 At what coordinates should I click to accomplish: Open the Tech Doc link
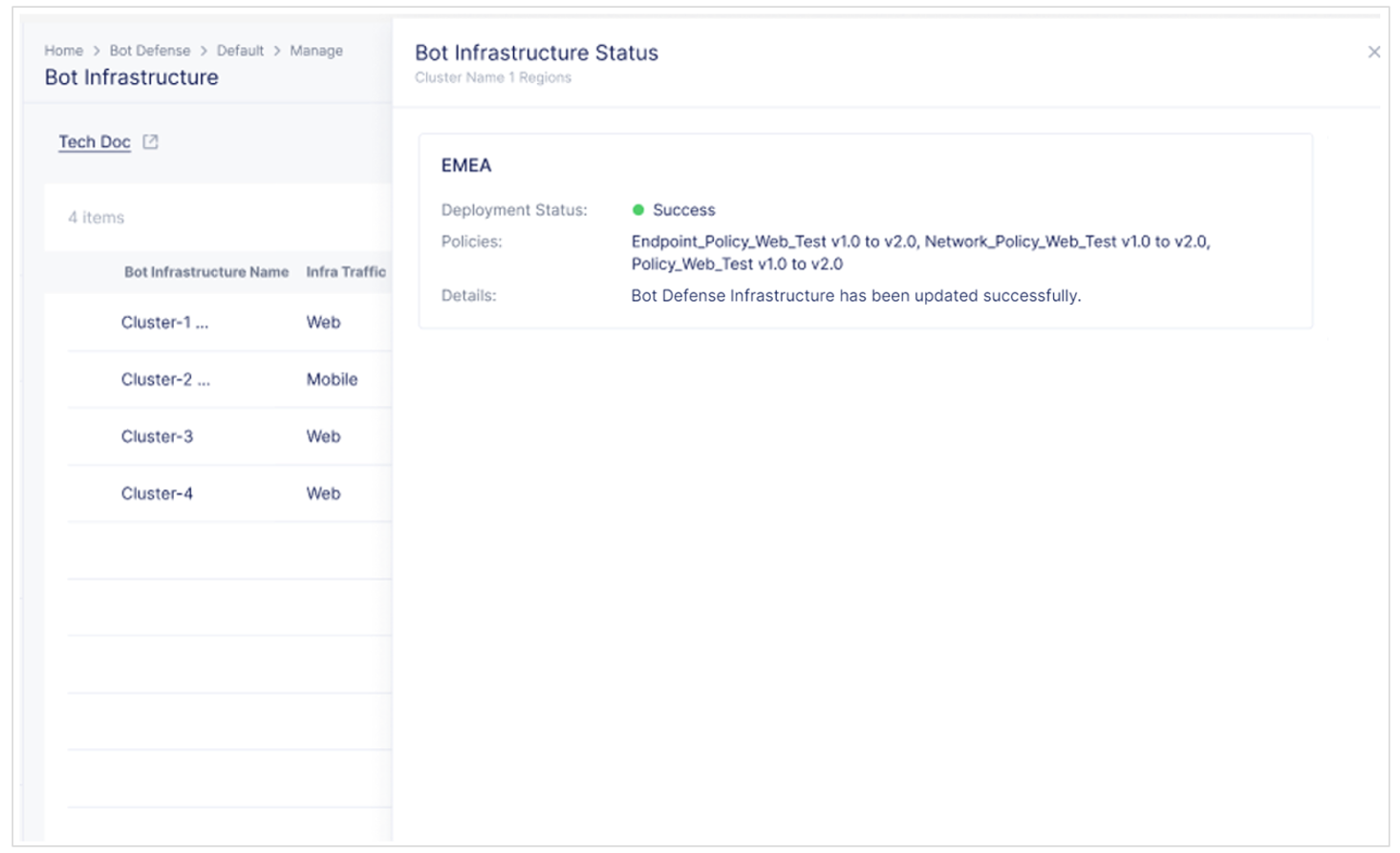point(94,141)
